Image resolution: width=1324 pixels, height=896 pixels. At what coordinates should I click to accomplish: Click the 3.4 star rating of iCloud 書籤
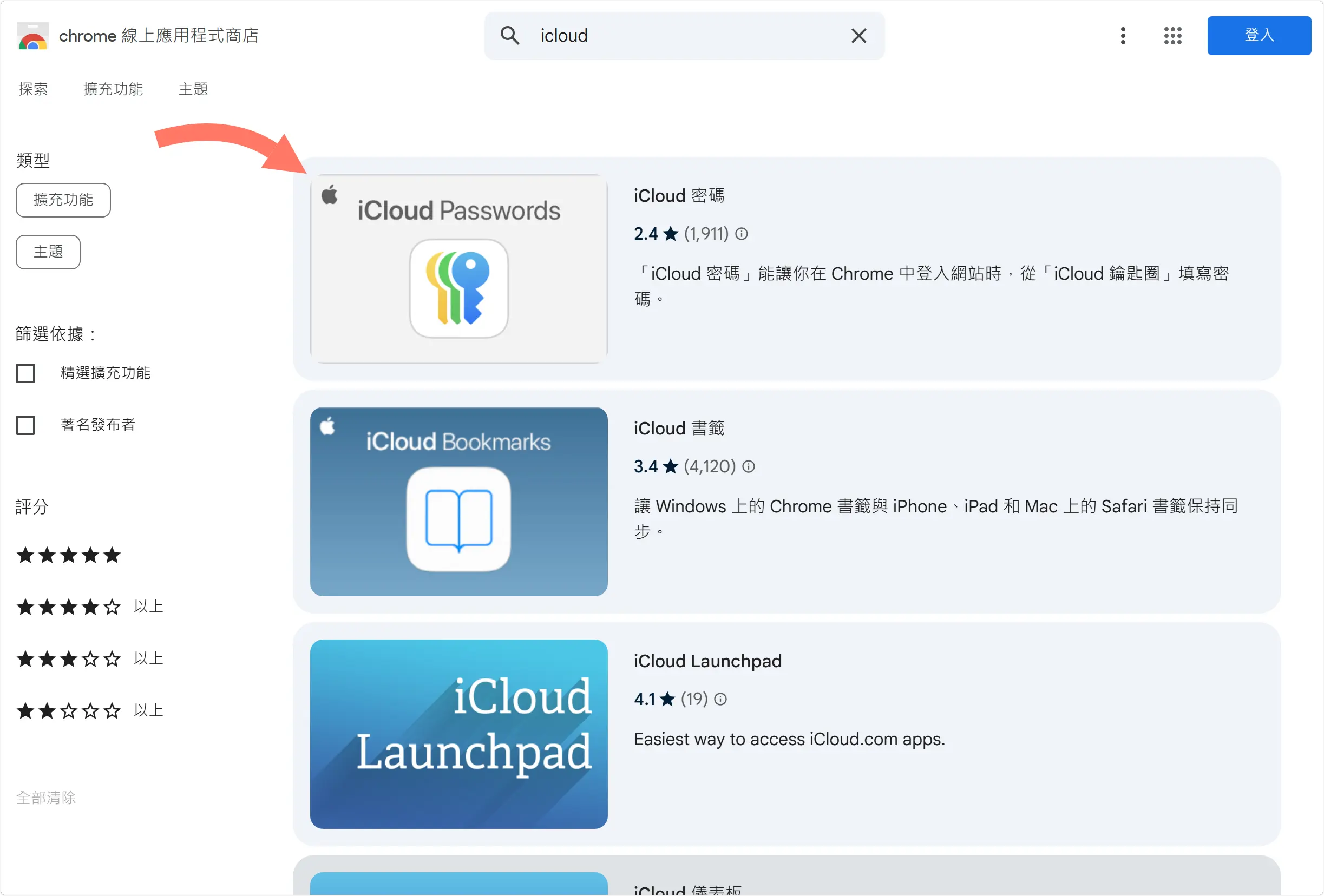656,466
